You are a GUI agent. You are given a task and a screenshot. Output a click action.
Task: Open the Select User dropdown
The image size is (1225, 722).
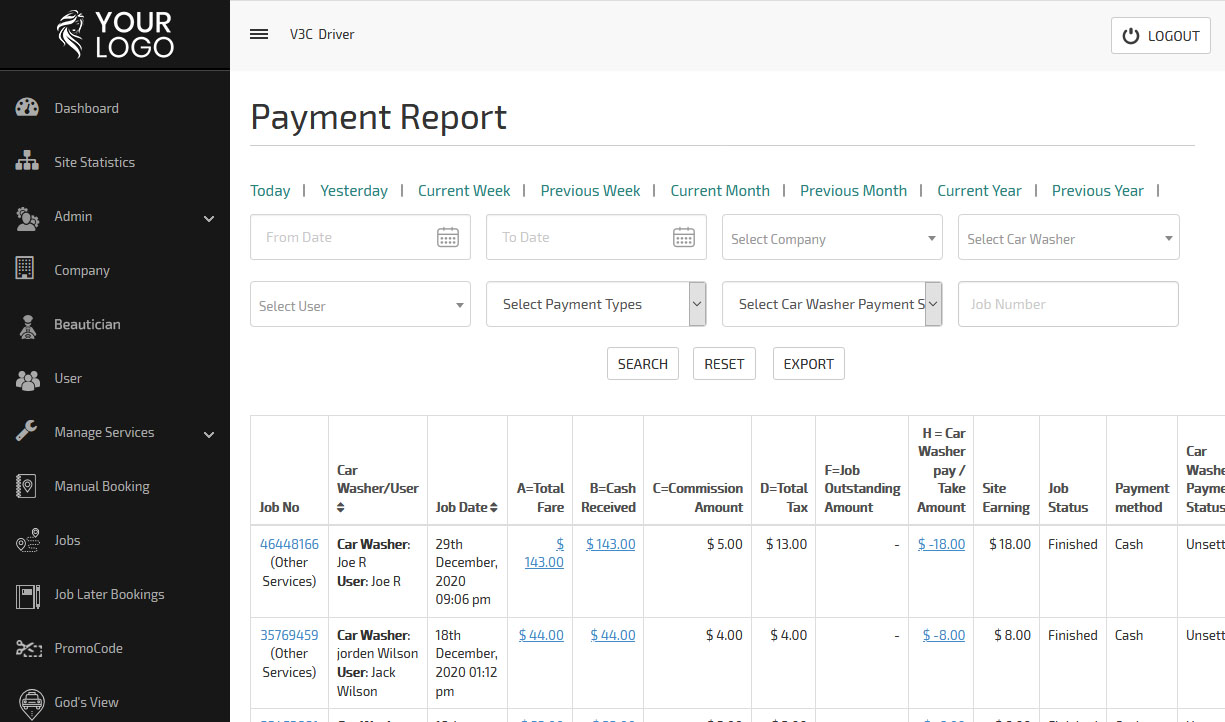(x=360, y=305)
